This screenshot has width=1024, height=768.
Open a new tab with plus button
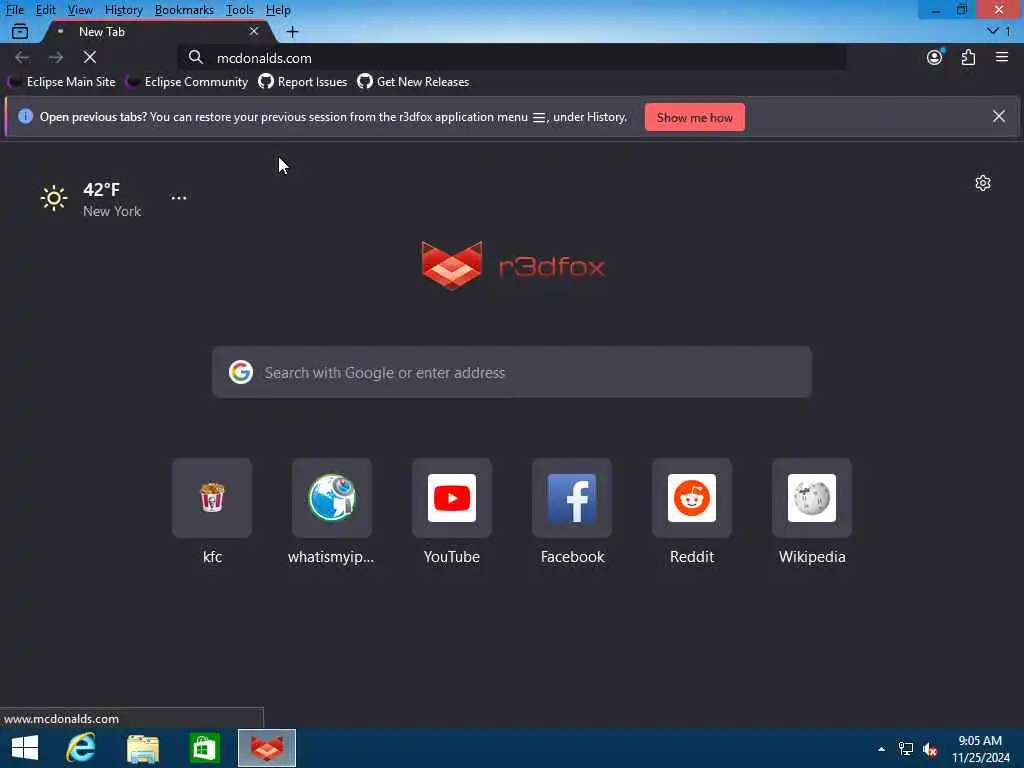[293, 31]
